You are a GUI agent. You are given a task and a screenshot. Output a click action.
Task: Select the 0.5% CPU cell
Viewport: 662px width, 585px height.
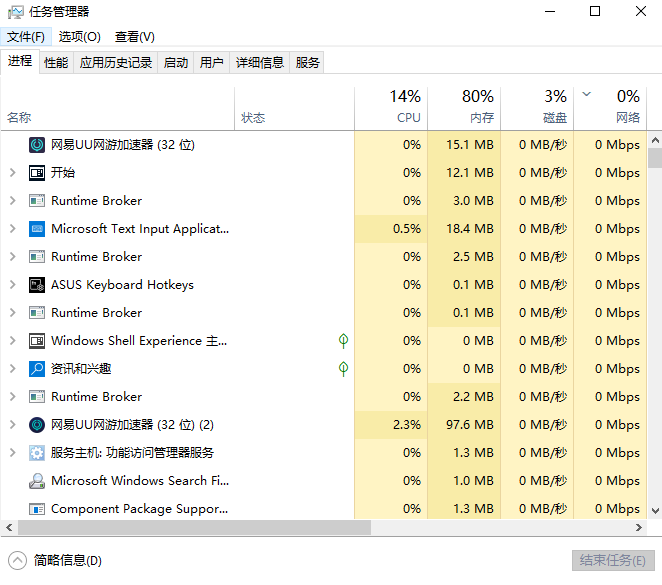coord(391,229)
